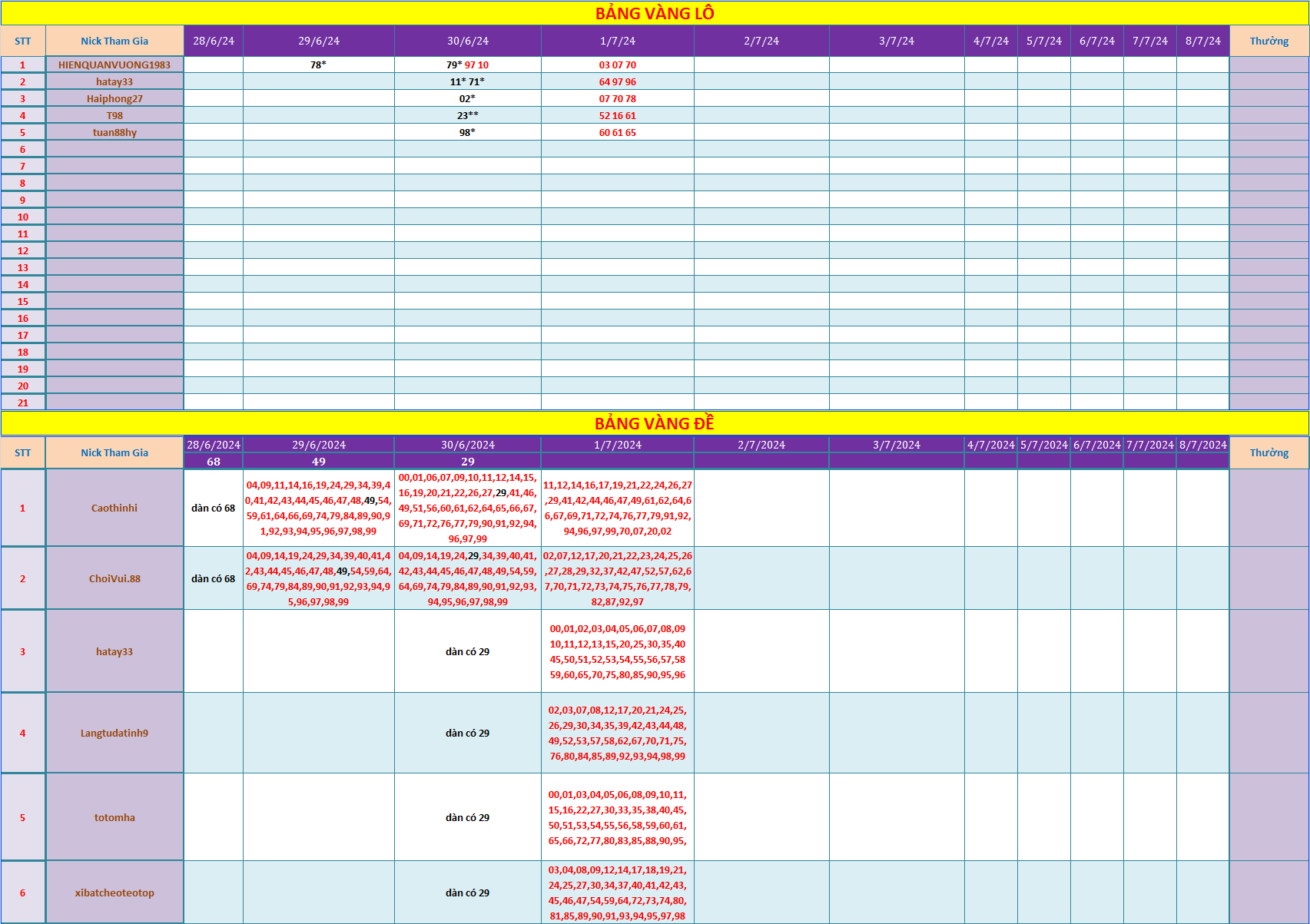Select the 6/7/24 column header
This screenshot has height=924, width=1310.
1097,41
